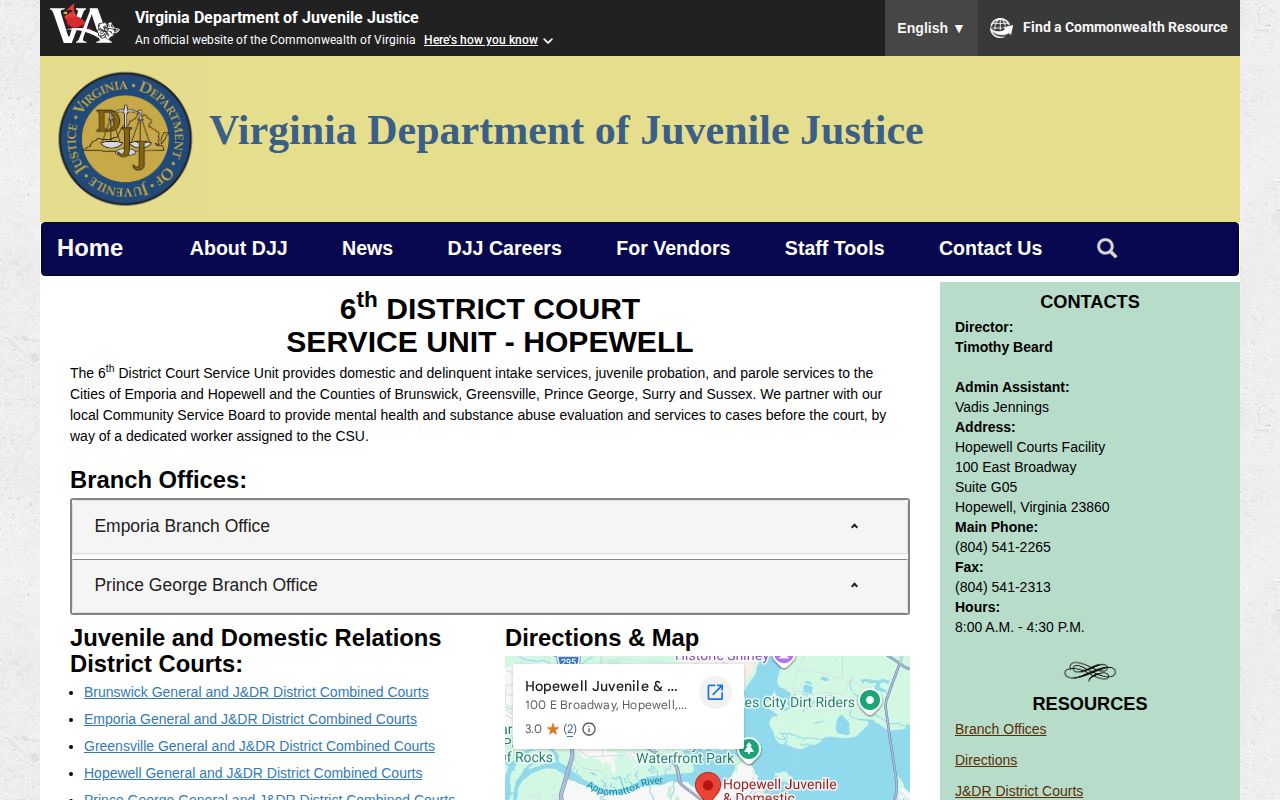Open Greensville General and J&DR Combined Courts link

pos(259,746)
